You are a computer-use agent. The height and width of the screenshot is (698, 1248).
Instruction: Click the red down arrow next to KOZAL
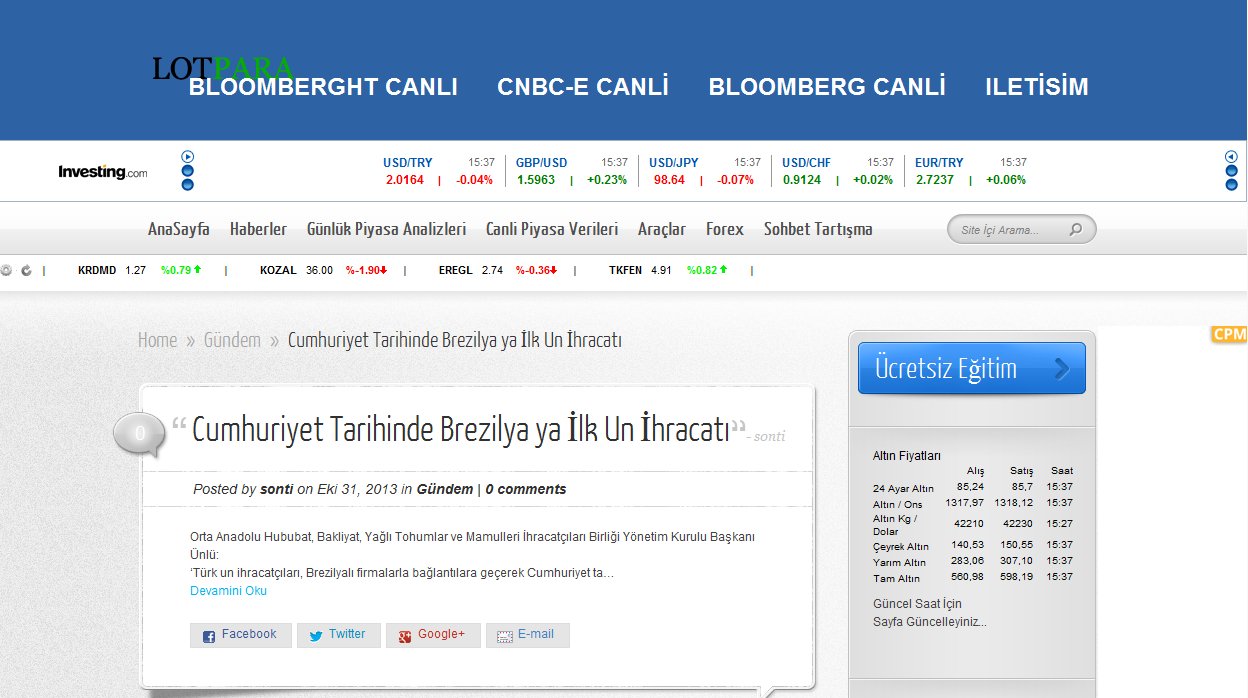(383, 270)
